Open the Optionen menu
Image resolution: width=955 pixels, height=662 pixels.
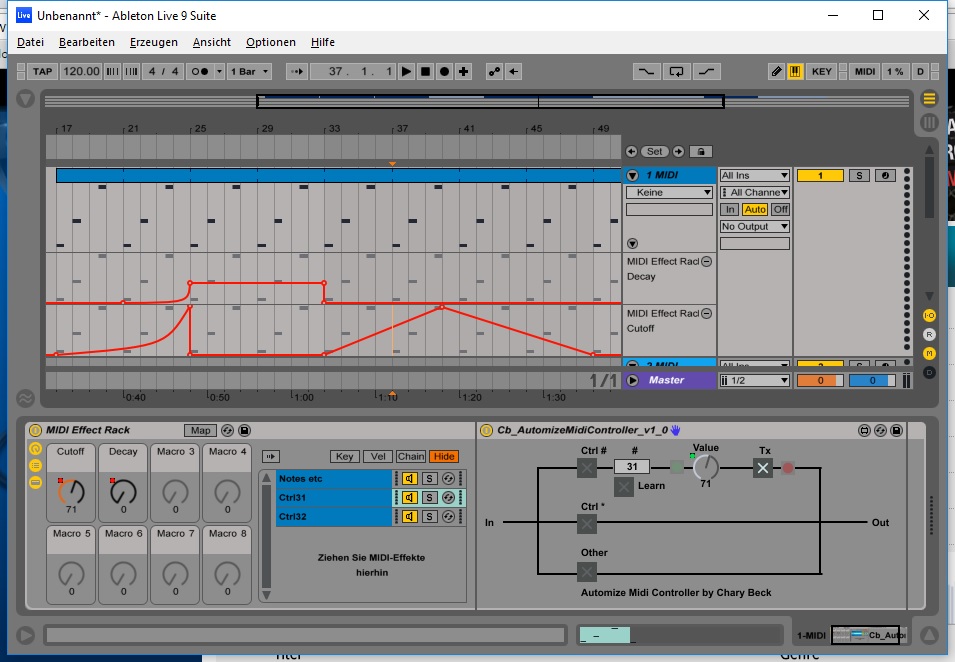pyautogui.click(x=271, y=42)
